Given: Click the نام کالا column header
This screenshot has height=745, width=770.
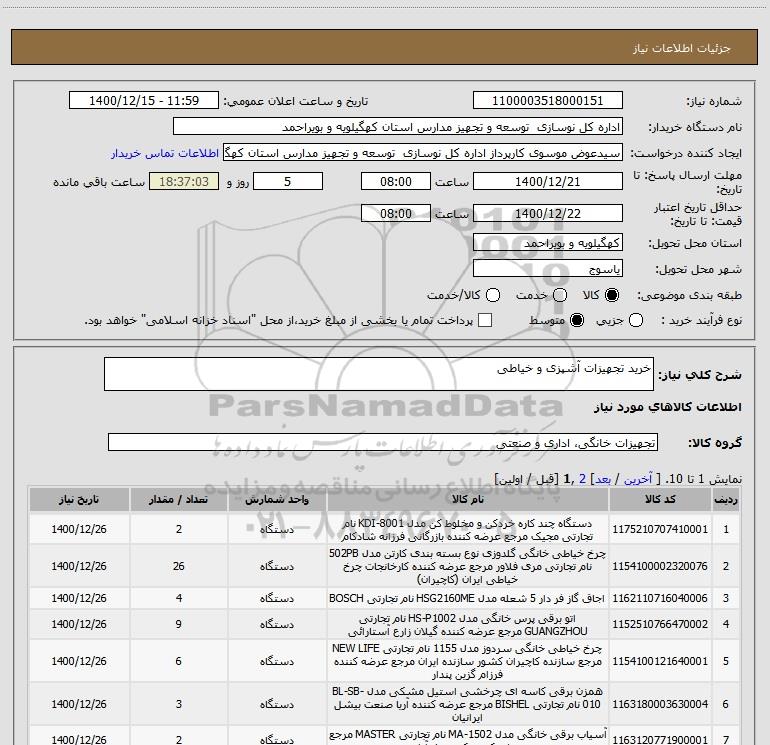Looking at the screenshot, I should [468, 500].
